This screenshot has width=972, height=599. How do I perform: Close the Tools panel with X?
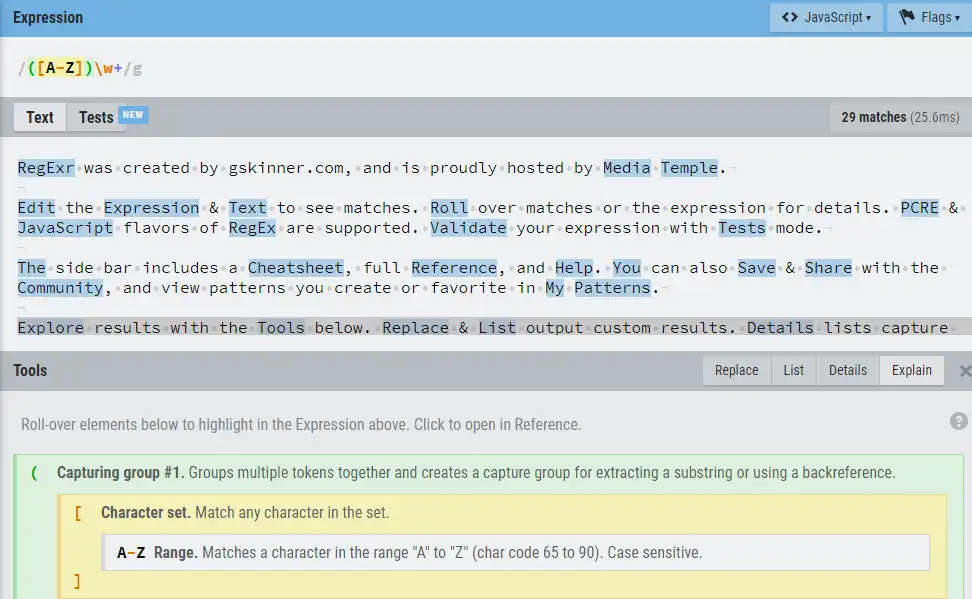pyautogui.click(x=964, y=371)
